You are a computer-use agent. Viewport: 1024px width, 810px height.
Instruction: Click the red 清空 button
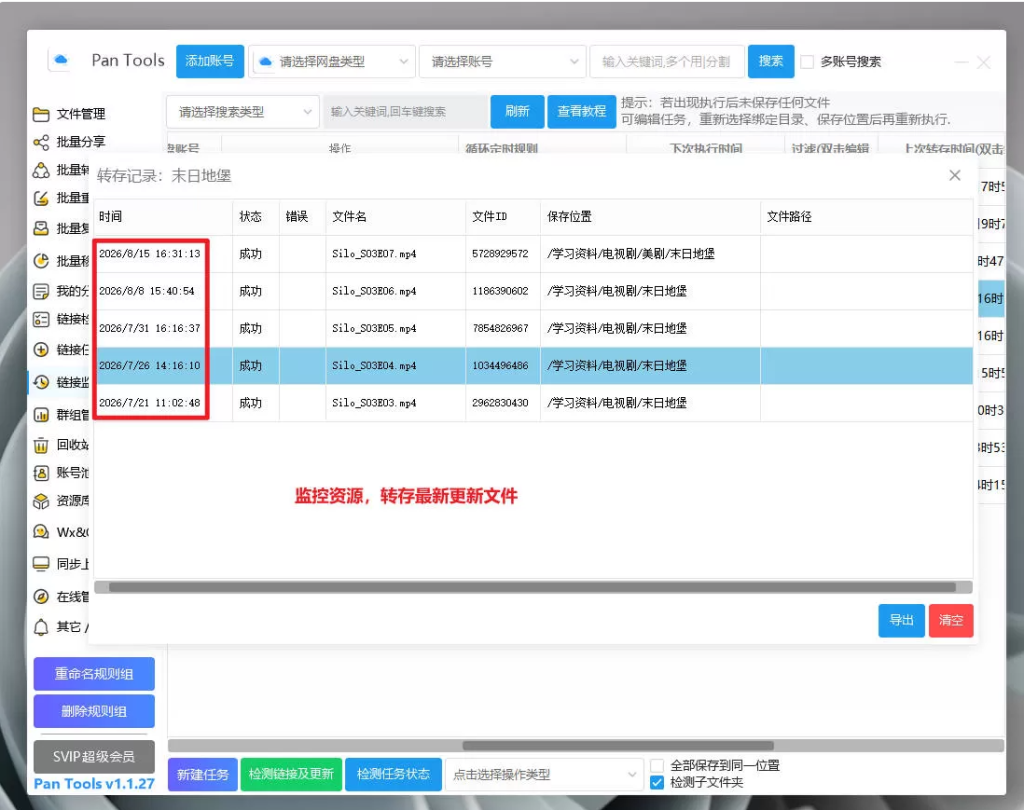coord(951,621)
